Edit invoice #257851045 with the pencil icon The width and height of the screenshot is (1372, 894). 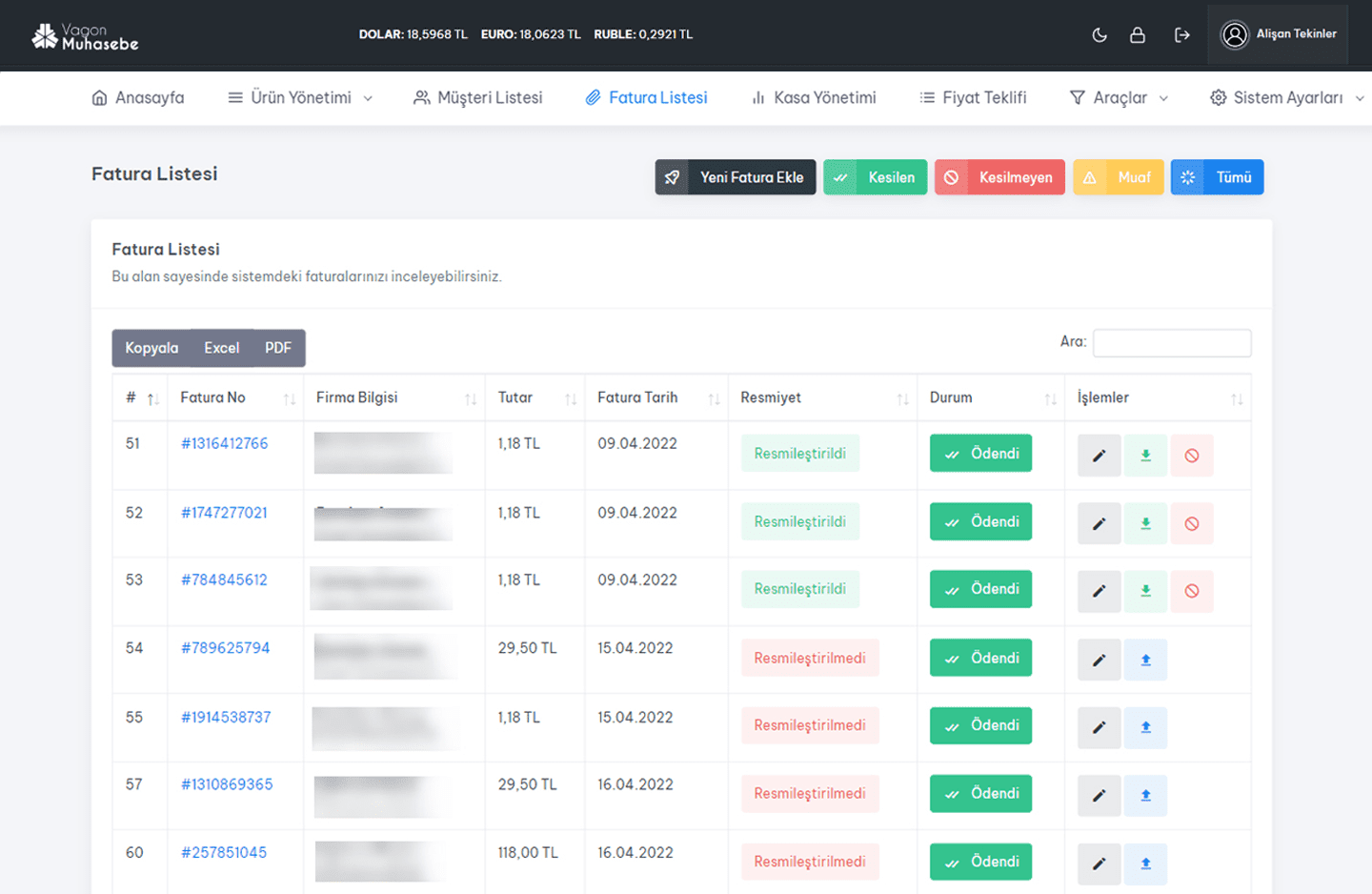click(1099, 864)
